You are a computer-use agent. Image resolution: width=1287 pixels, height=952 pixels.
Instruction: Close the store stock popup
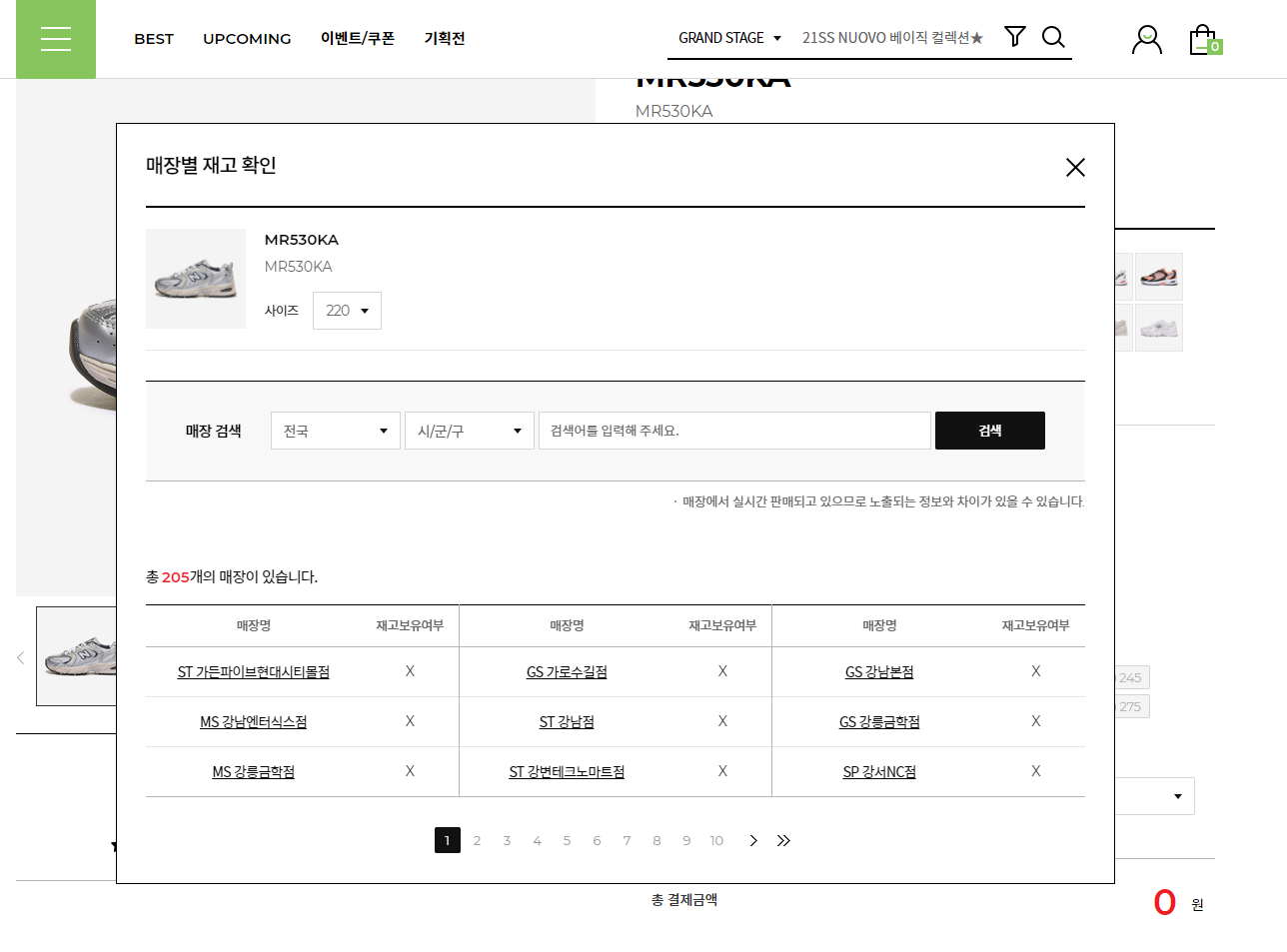[1075, 167]
